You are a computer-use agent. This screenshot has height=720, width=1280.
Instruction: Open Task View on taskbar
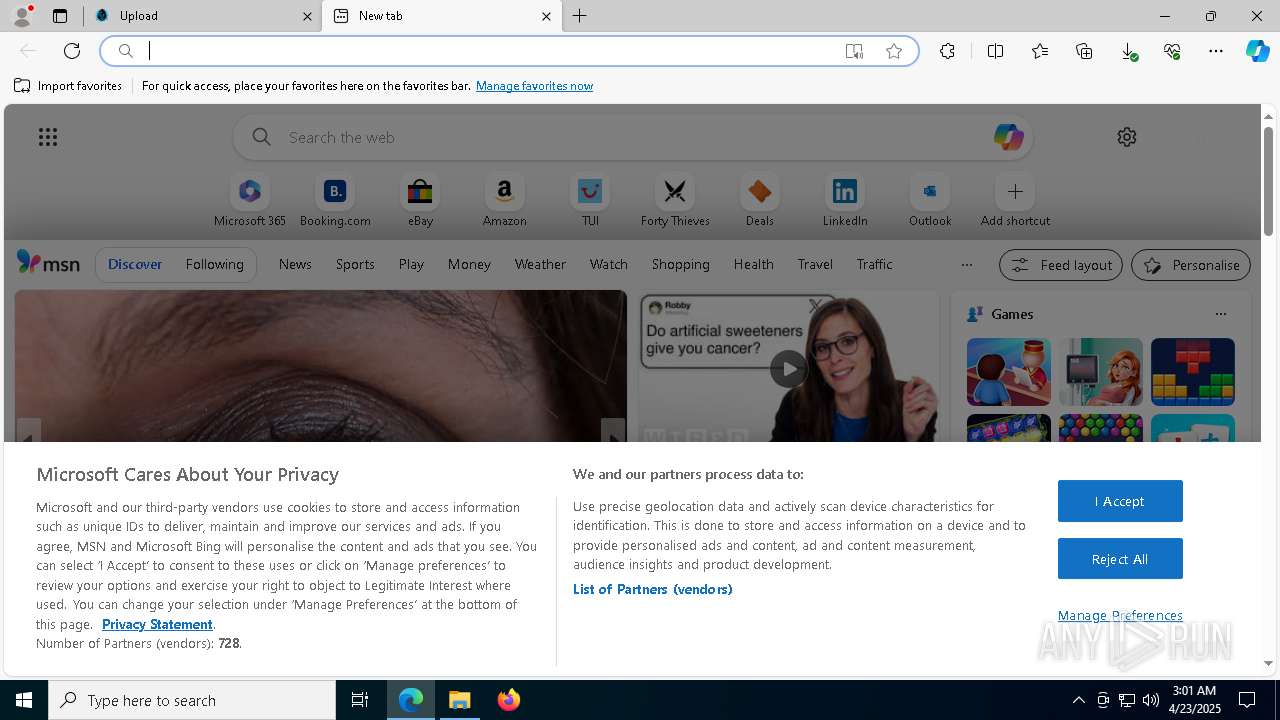click(360, 700)
